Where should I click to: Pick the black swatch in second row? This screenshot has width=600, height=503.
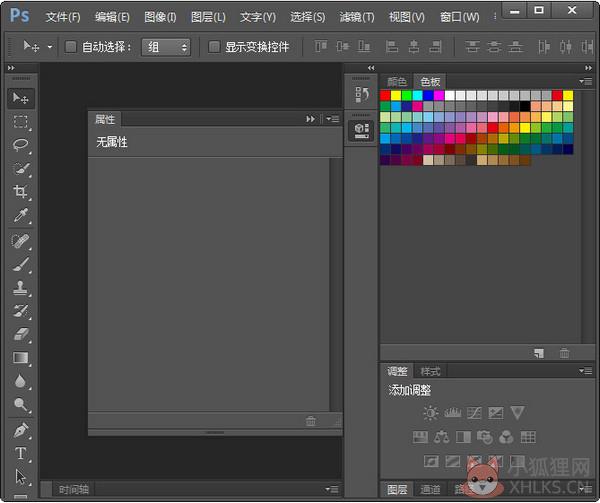tap(525, 106)
